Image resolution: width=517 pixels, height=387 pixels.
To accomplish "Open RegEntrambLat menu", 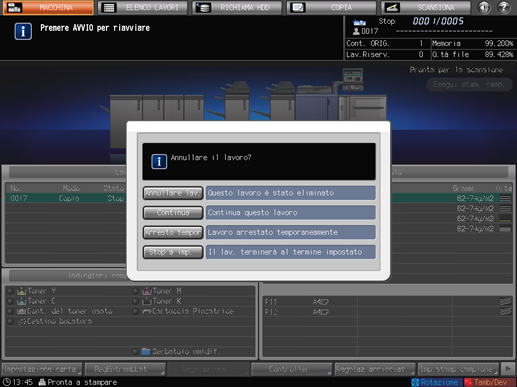I will (125, 369).
